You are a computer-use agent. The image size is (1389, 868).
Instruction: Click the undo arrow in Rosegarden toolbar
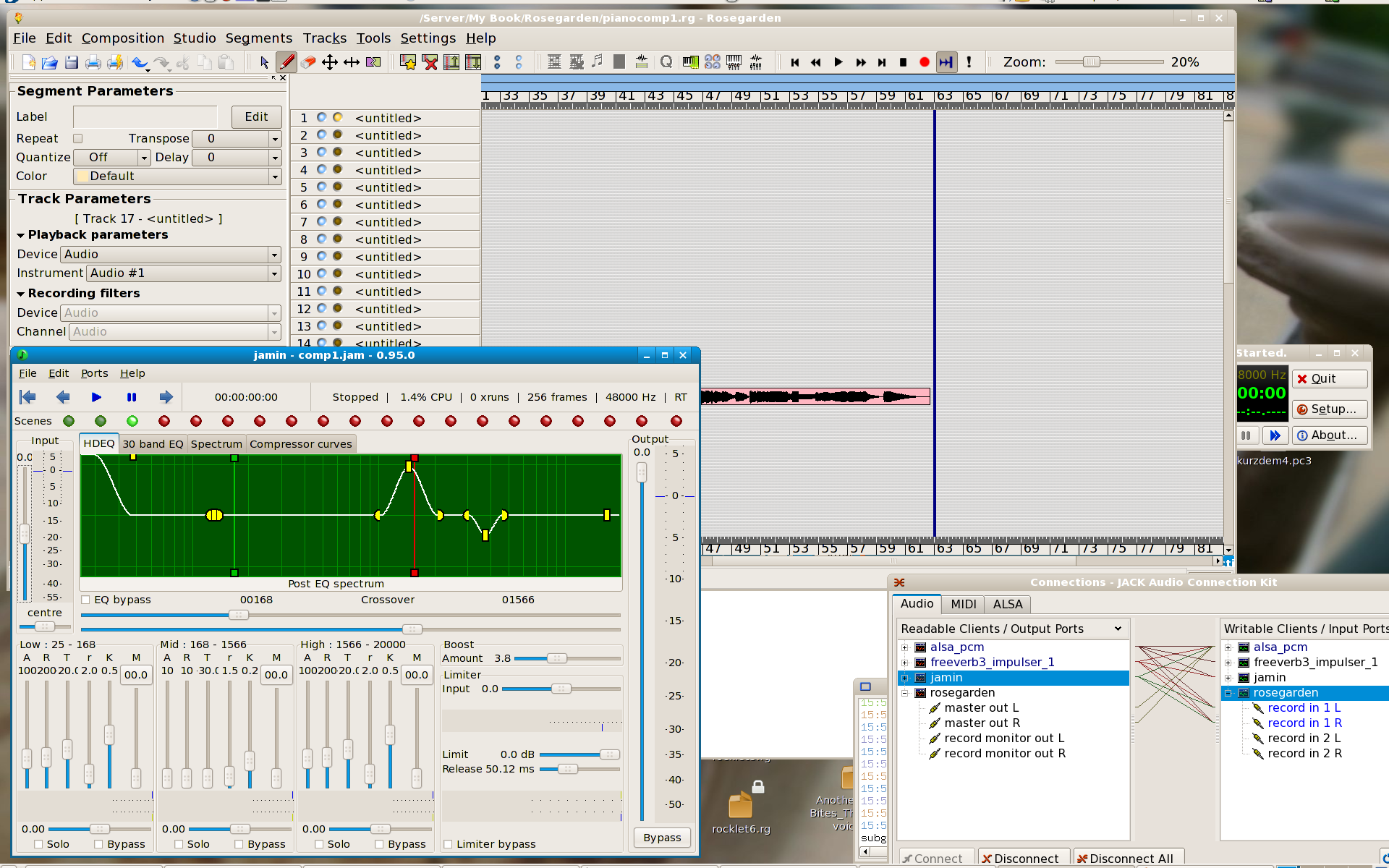tap(139, 63)
